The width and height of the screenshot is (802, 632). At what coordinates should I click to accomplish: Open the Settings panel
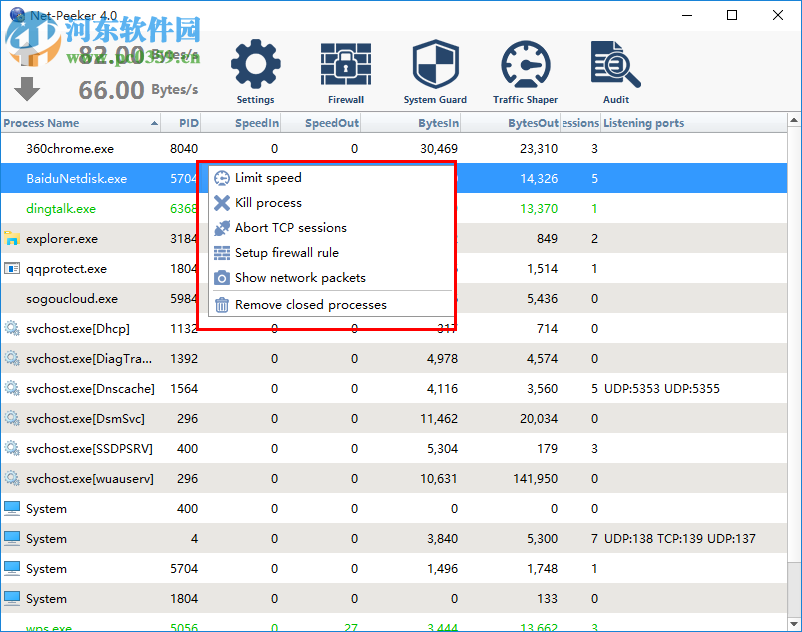[x=255, y=70]
